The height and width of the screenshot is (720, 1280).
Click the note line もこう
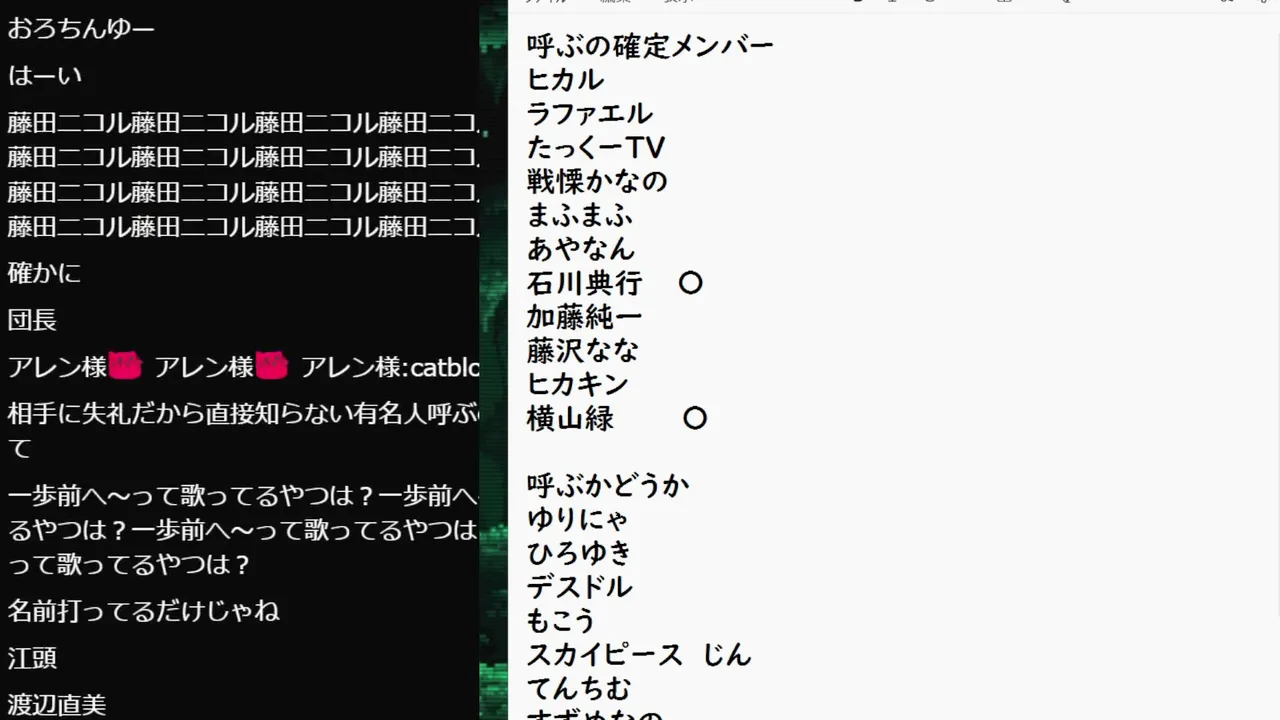561,621
